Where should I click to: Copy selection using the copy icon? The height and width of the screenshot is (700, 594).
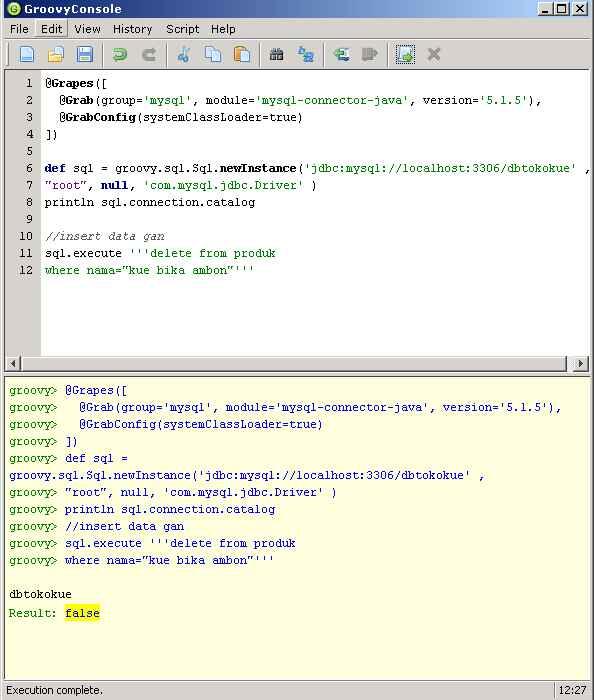(x=213, y=54)
